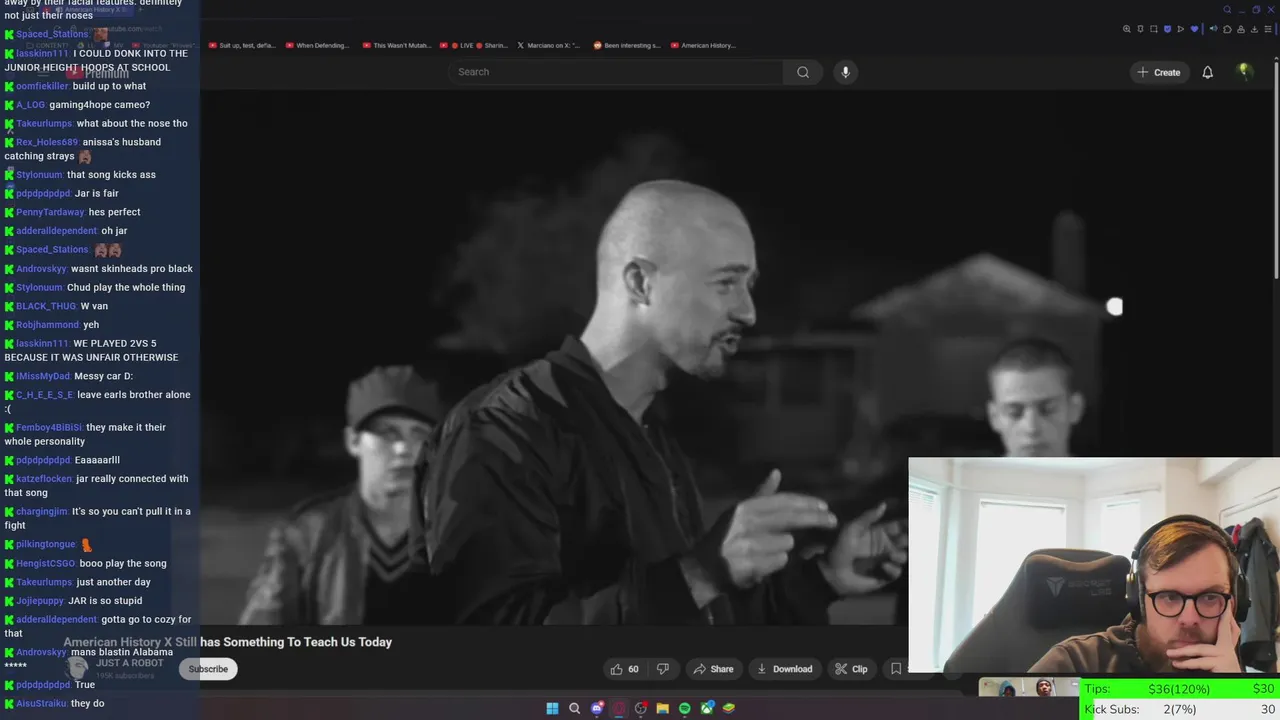Toggle the blue ad-blocker shield icon
Screen dimensions: 1280x720
[x=1167, y=29]
